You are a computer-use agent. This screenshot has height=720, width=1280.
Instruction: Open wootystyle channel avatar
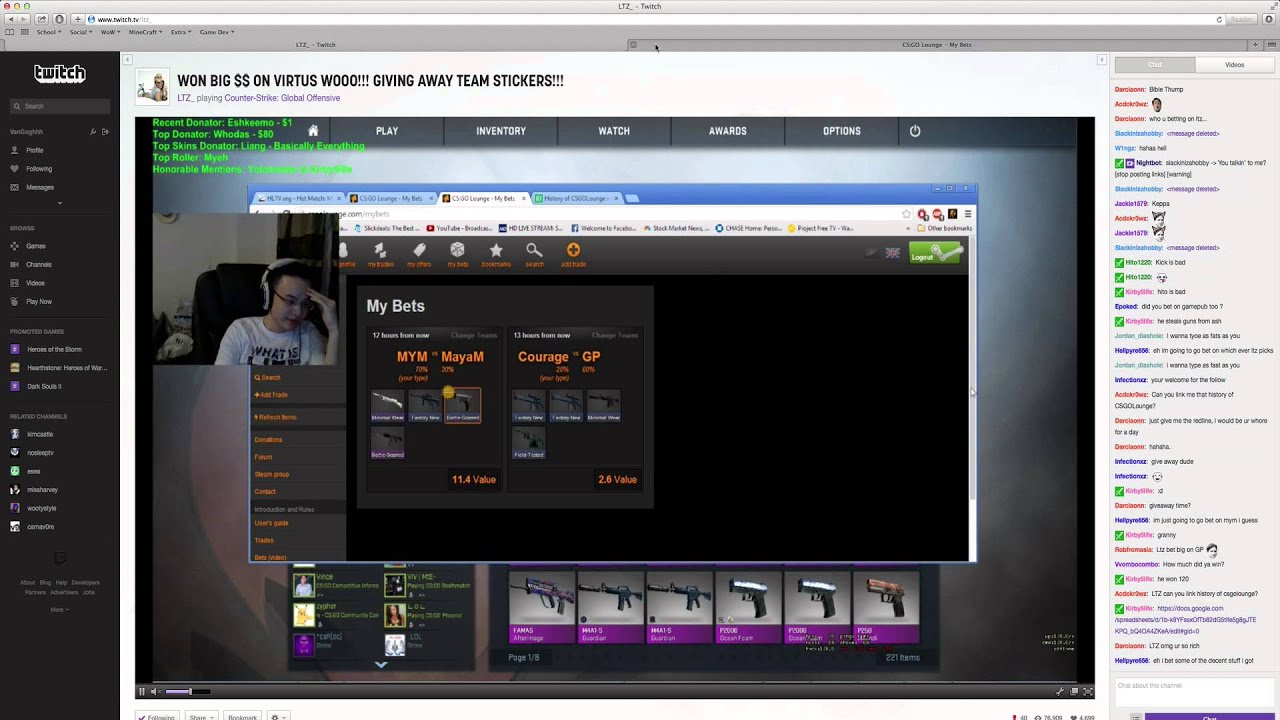point(15,508)
